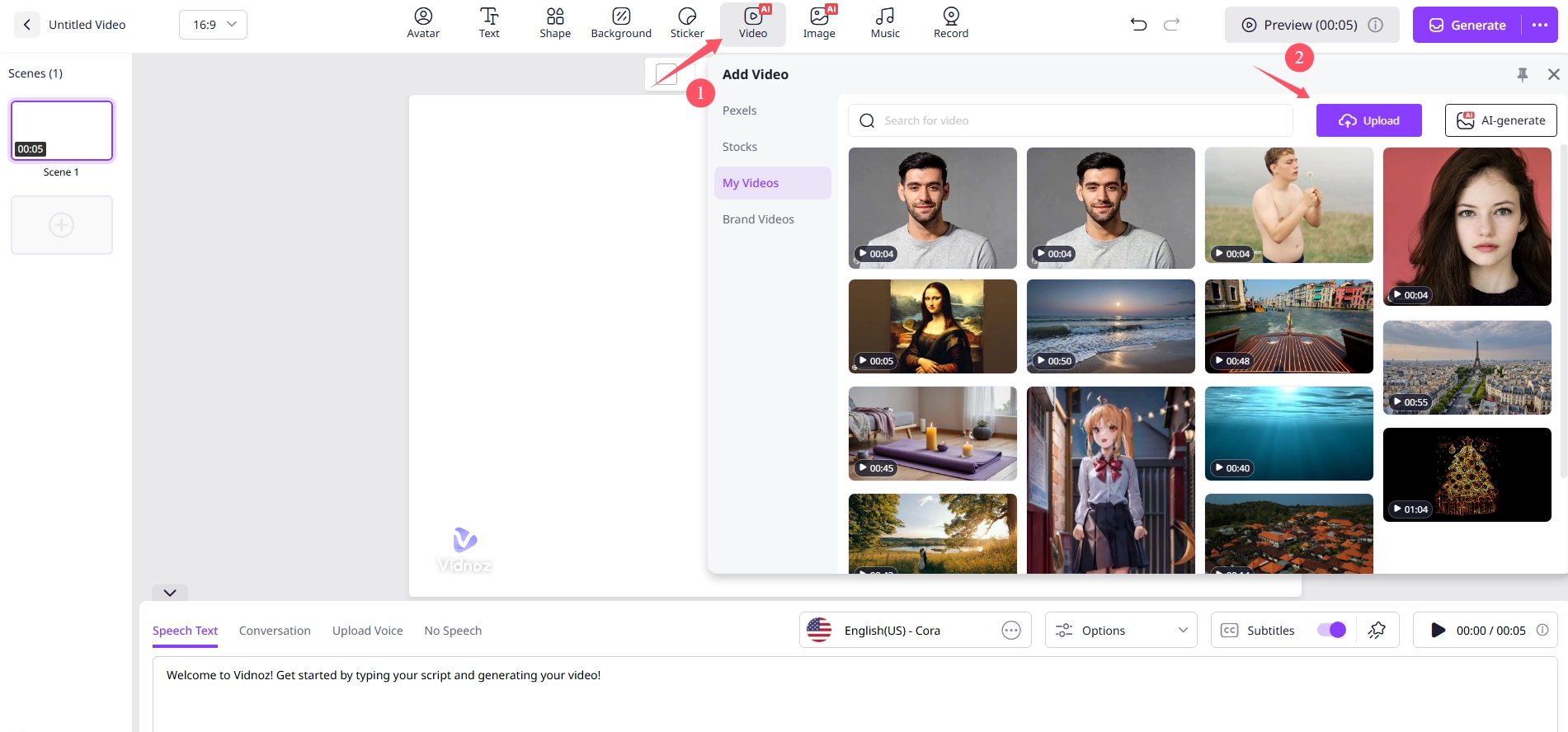The image size is (1568, 732).
Task: Redo the last action
Action: [1171, 25]
